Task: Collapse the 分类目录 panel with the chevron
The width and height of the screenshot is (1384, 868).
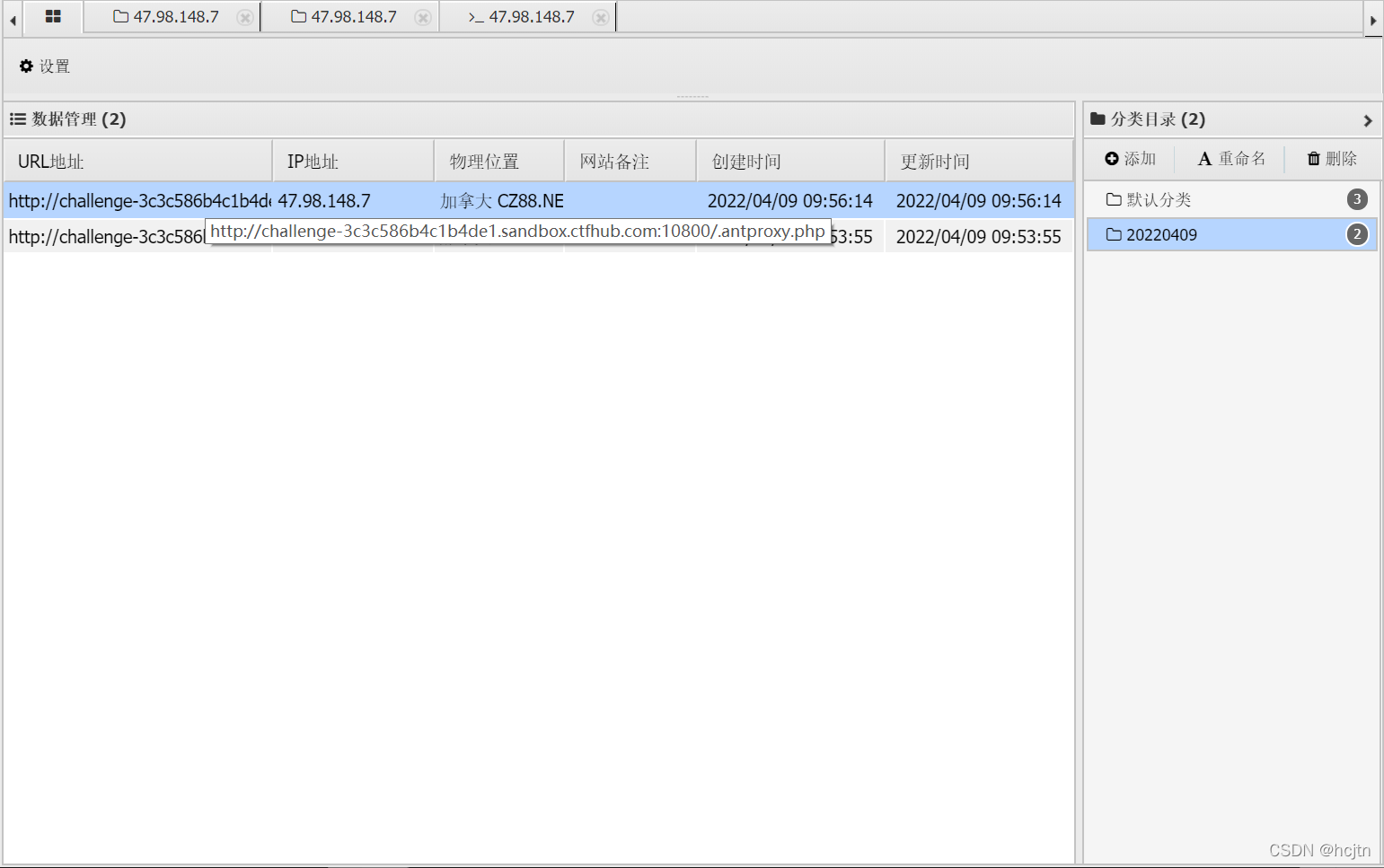Action: [1367, 120]
